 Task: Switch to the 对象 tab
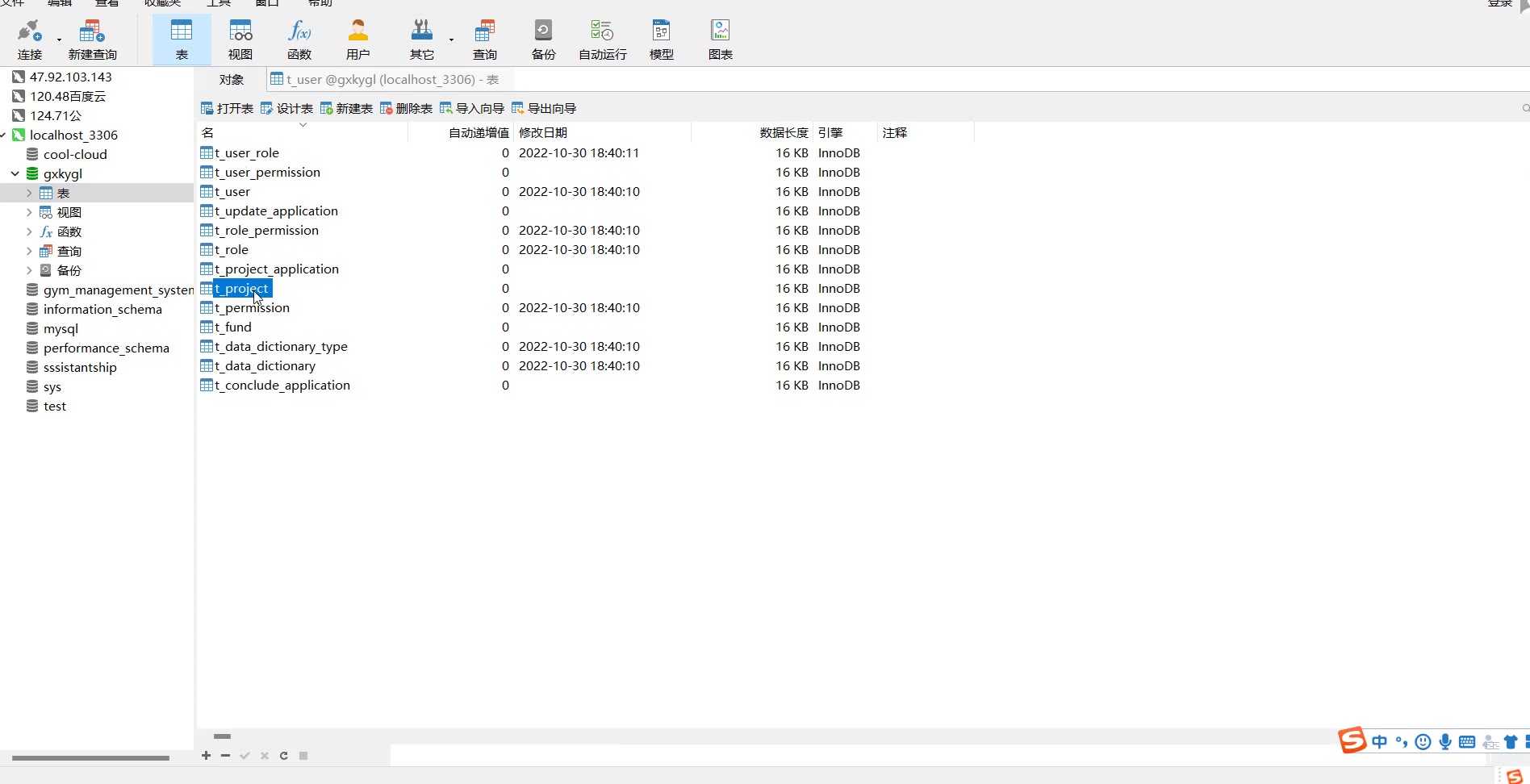(x=231, y=80)
